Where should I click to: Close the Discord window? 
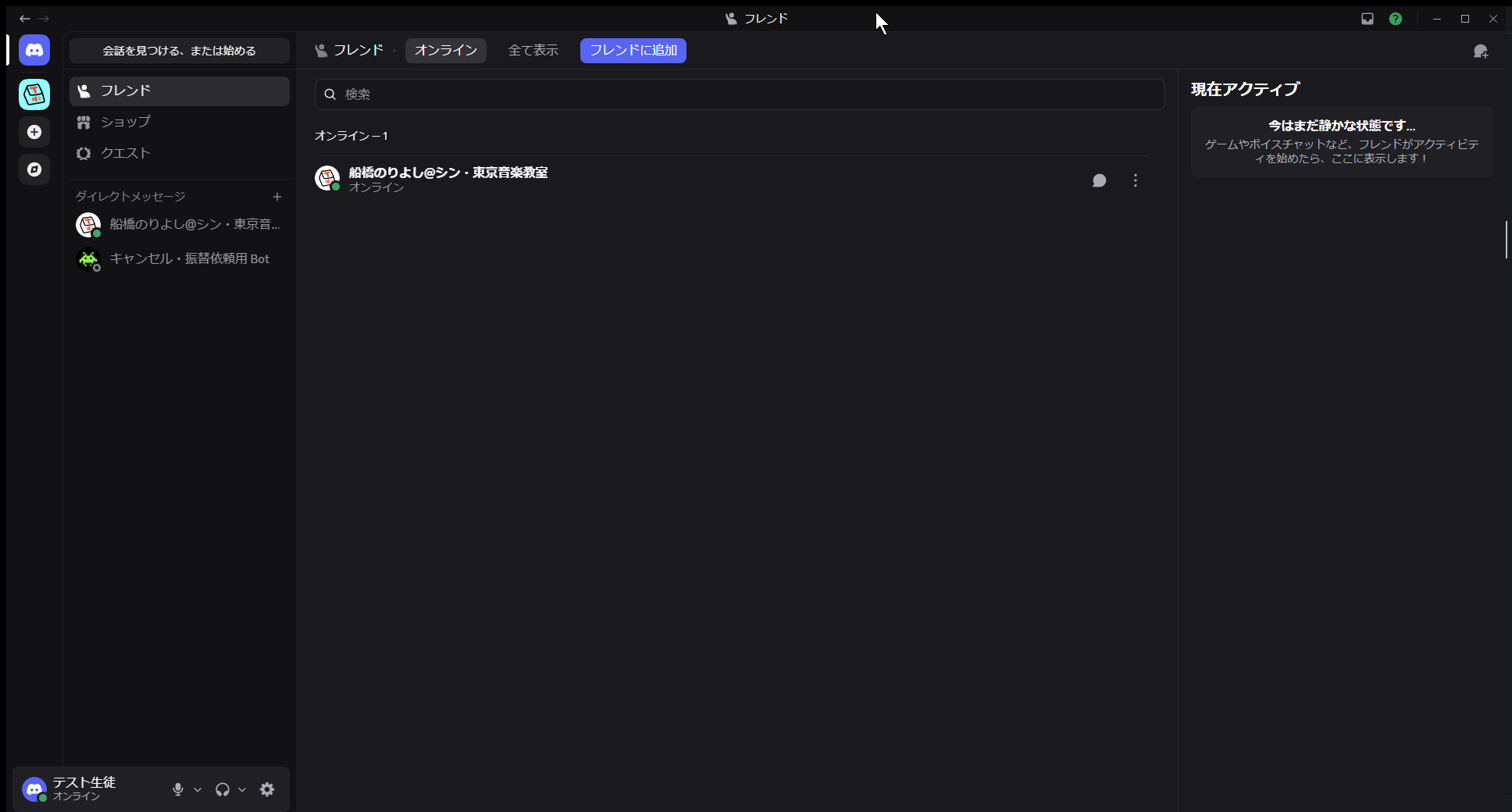(1493, 19)
